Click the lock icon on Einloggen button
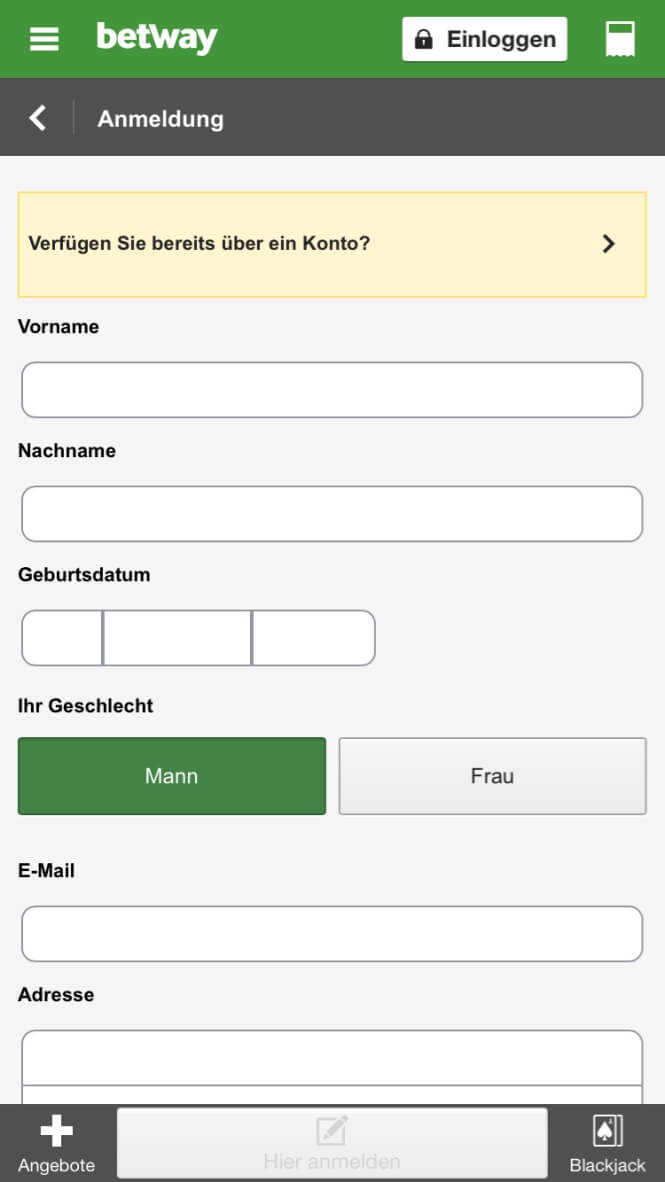This screenshot has width=665, height=1182. pyautogui.click(x=422, y=39)
